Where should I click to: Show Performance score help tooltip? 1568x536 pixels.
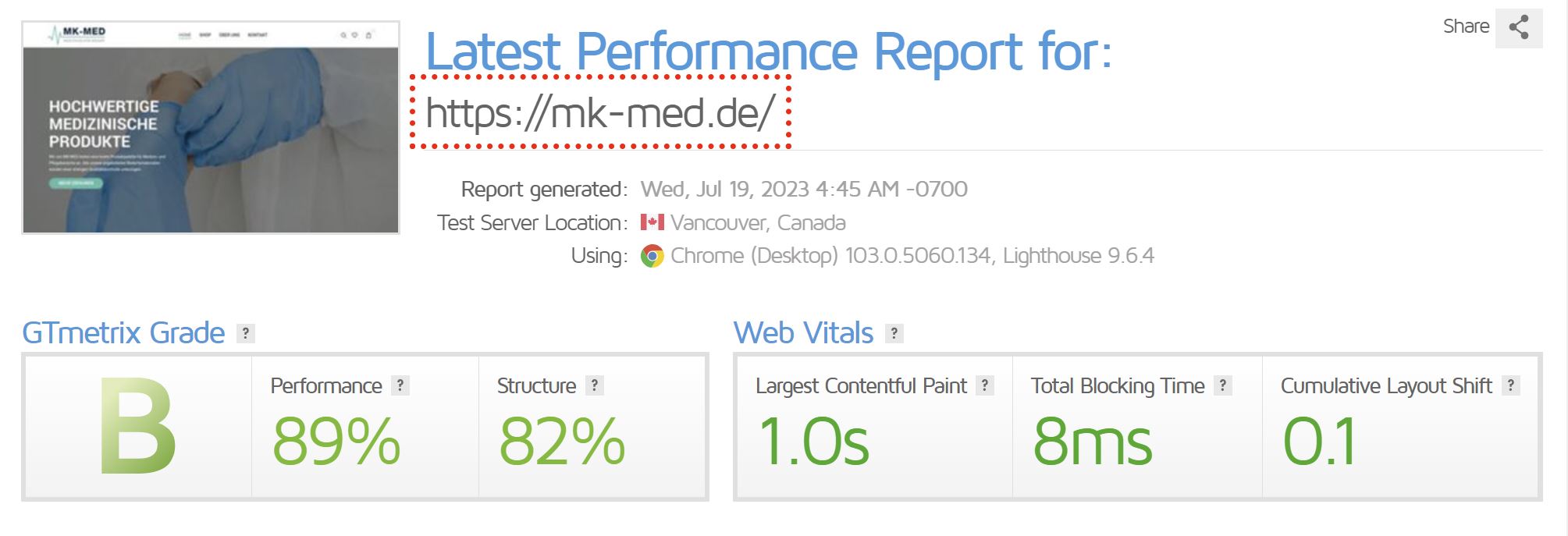[x=400, y=385]
